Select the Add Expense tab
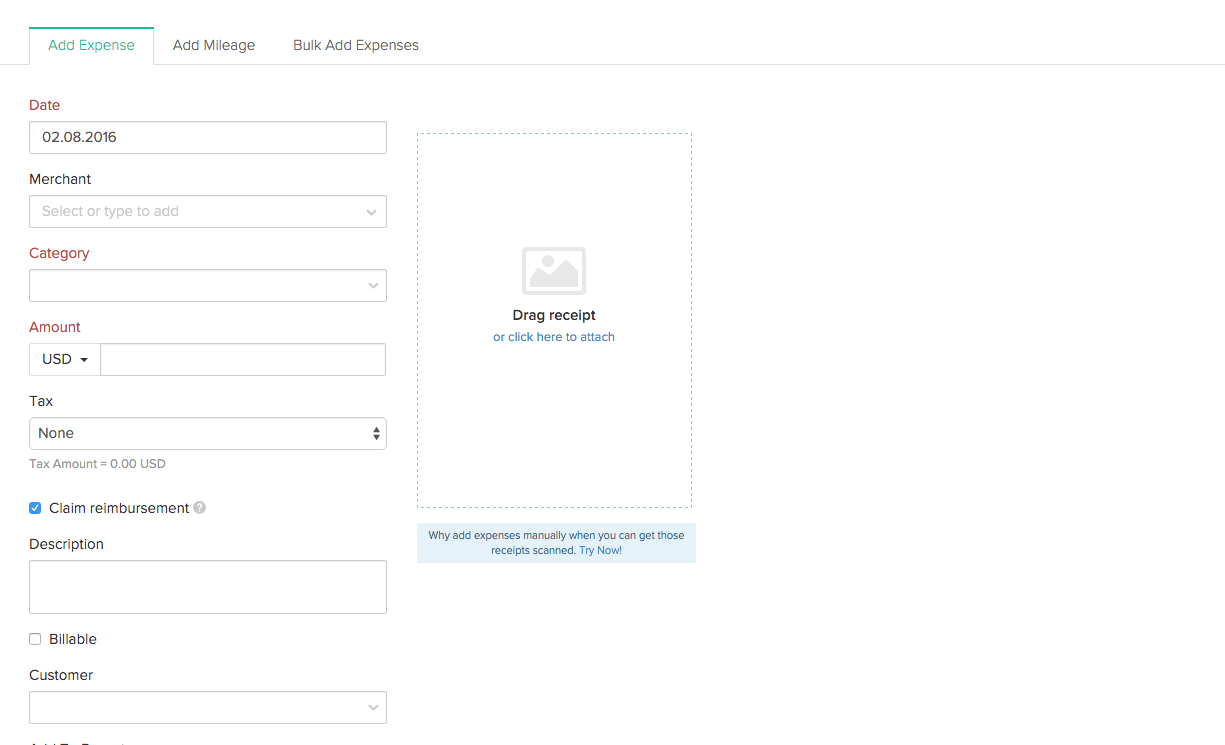Screen dimensions: 1225x745 [91, 45]
